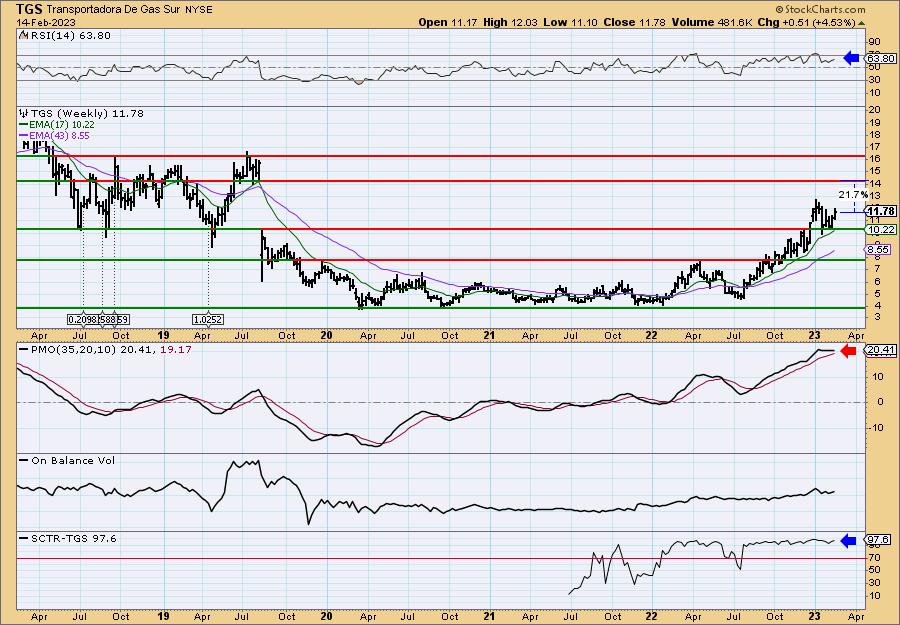The width and height of the screenshot is (900, 625).
Task: Click the 1.0252 dividend marker label
Action: (208, 319)
